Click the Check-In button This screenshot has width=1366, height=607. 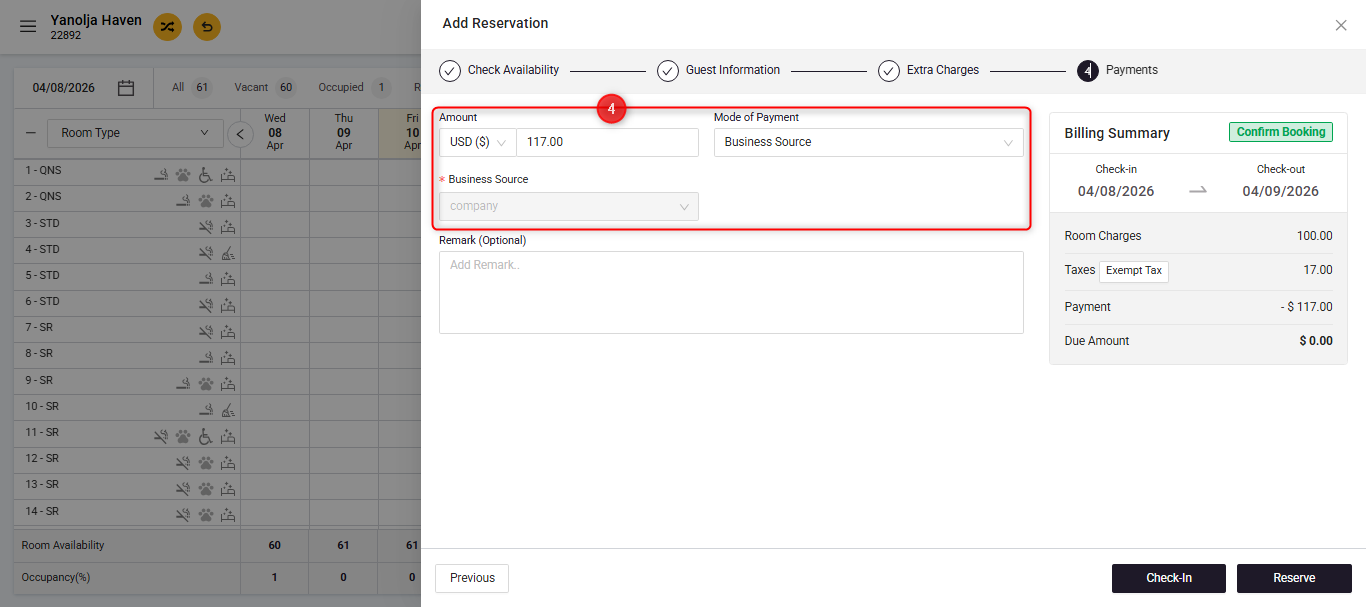click(x=1169, y=578)
